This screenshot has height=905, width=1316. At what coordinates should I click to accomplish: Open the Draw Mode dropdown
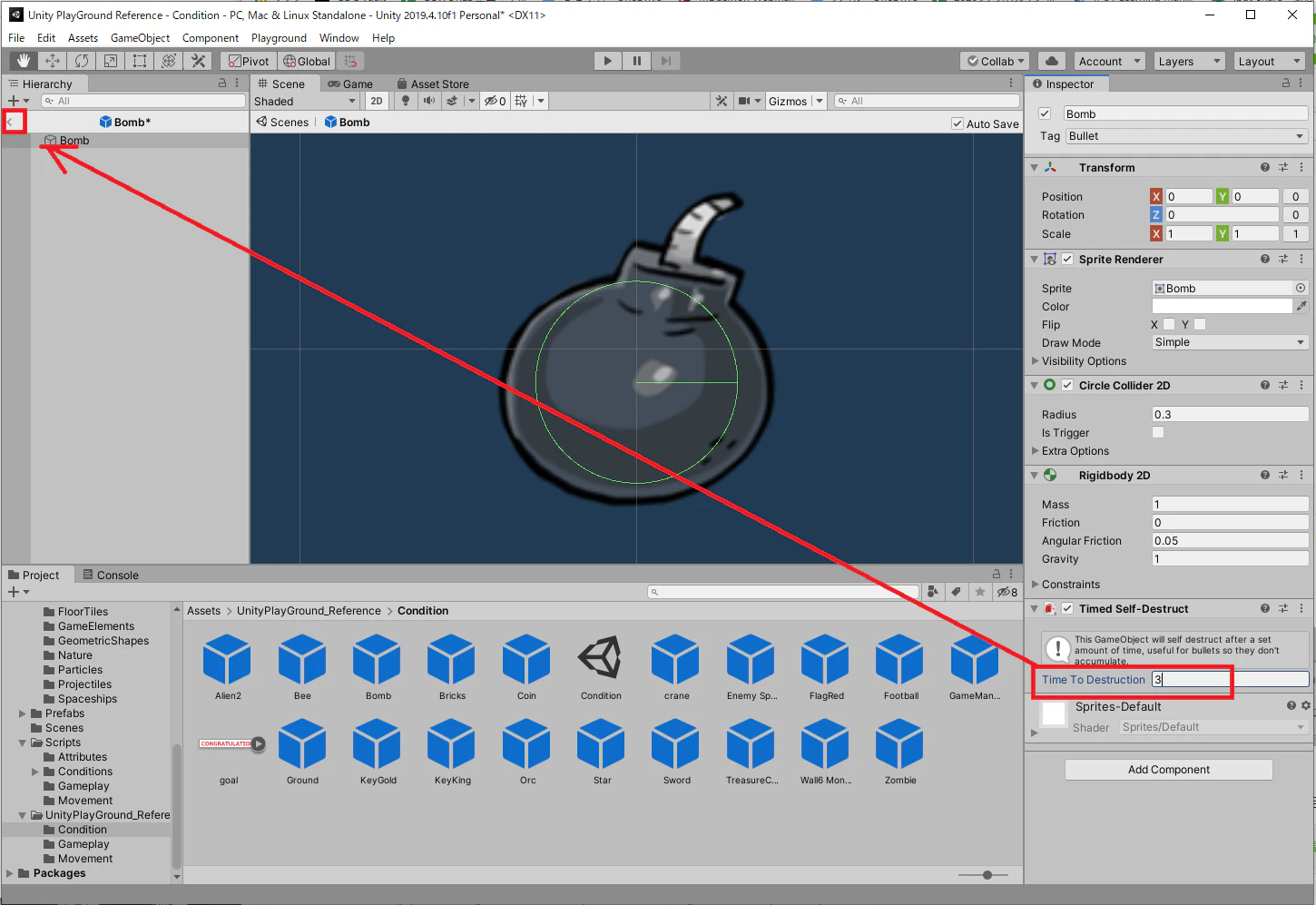point(1230,342)
